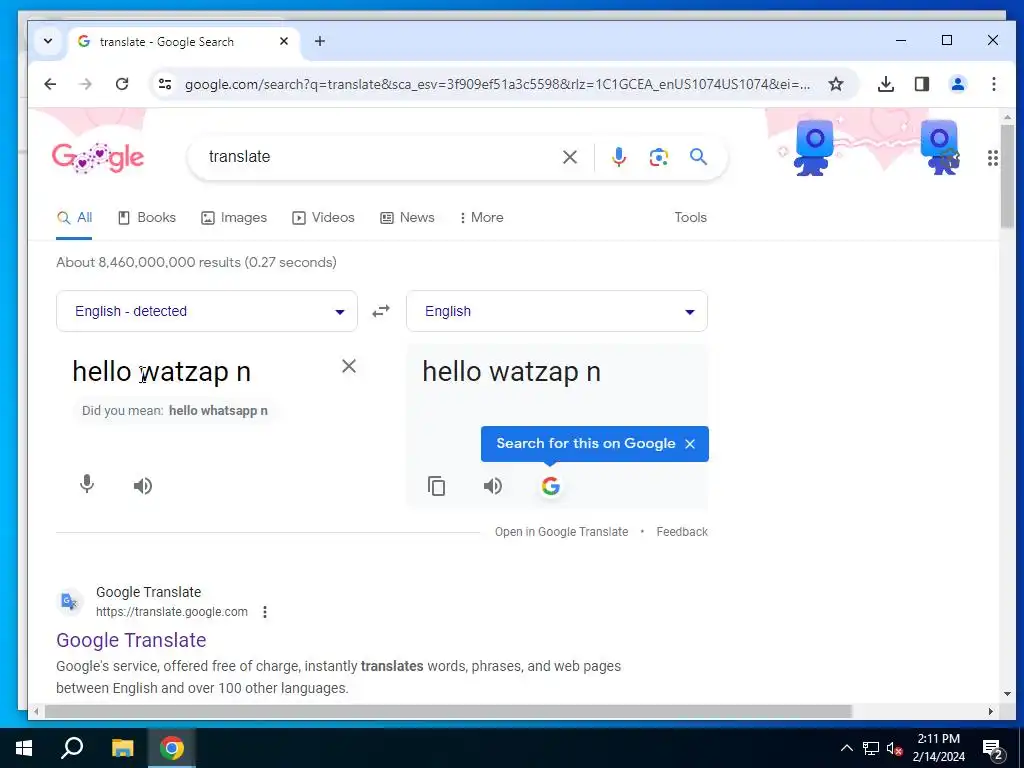Click the blue search magnifier button
1024x768 pixels.
(x=698, y=157)
